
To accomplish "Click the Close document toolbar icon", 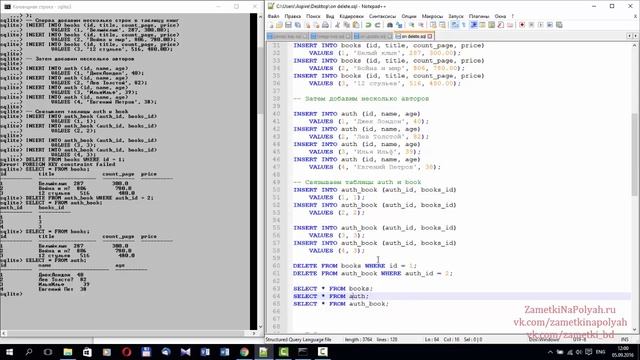I will 307,25.
